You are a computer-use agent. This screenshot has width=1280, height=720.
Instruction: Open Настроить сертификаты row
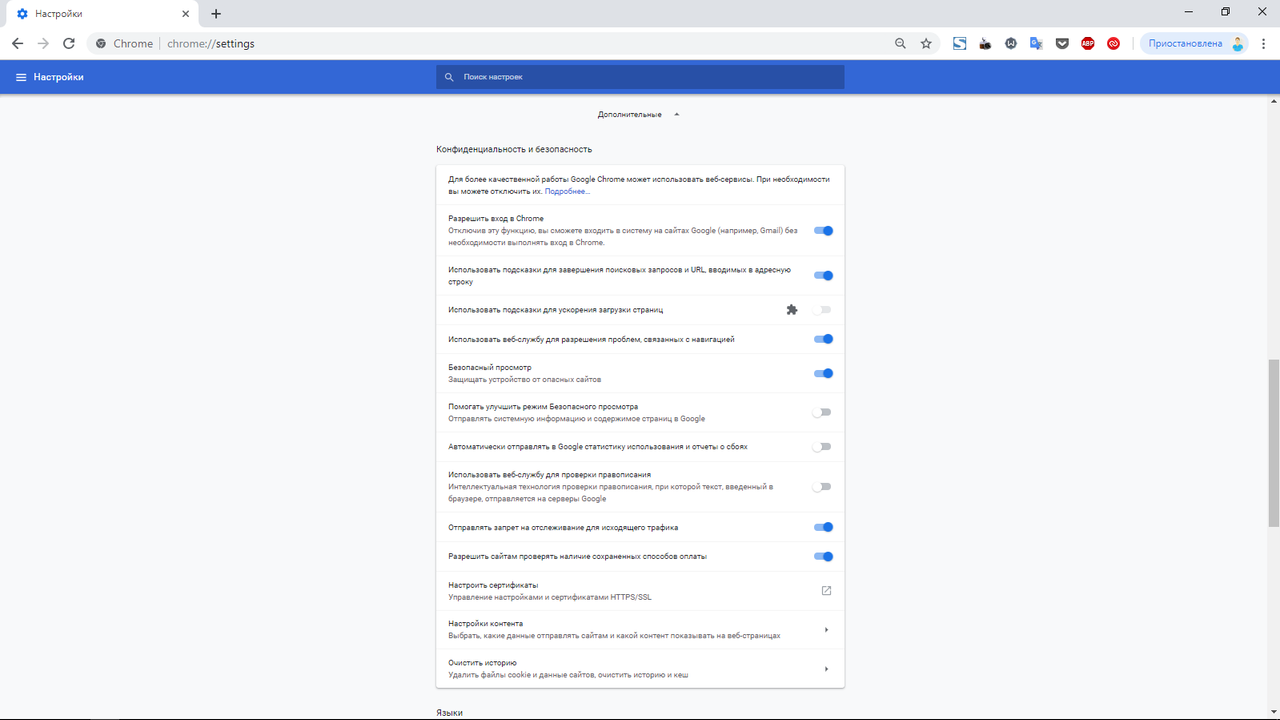640,591
